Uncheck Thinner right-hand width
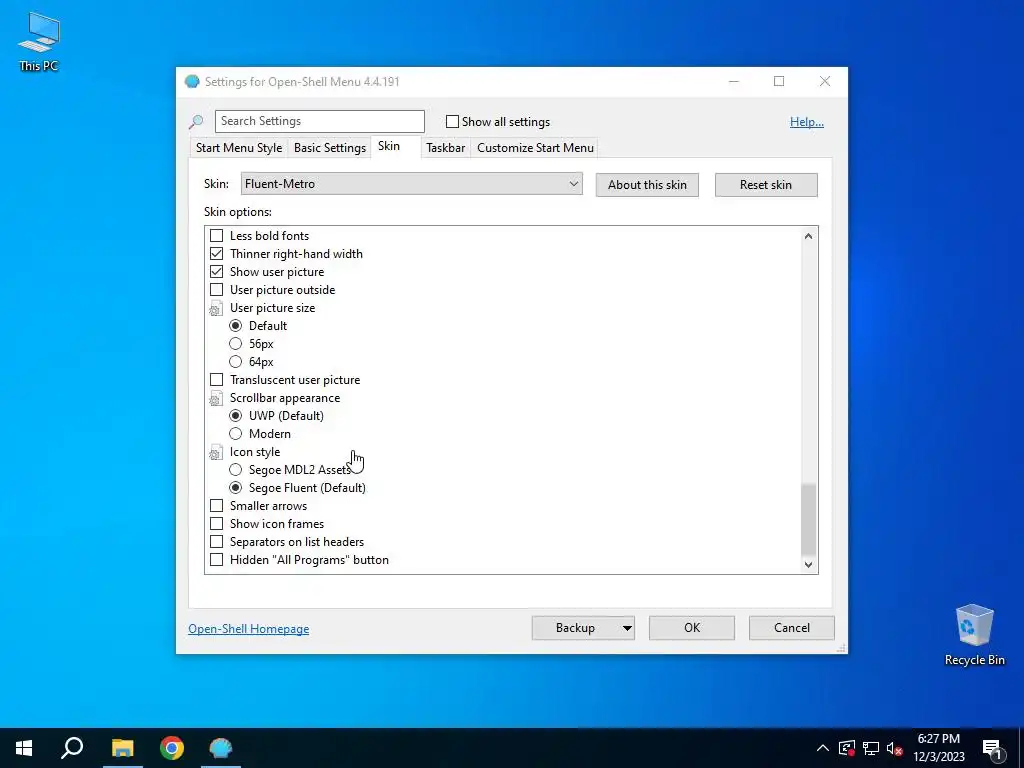The image size is (1024, 768). pos(216,253)
